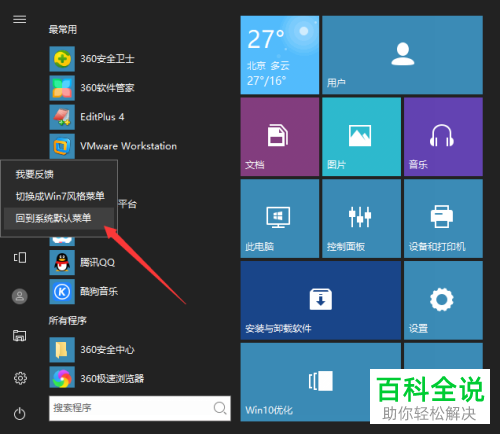This screenshot has height=434, width=500.
Task: Click the 所有程序 section heading
Action: tap(68, 321)
